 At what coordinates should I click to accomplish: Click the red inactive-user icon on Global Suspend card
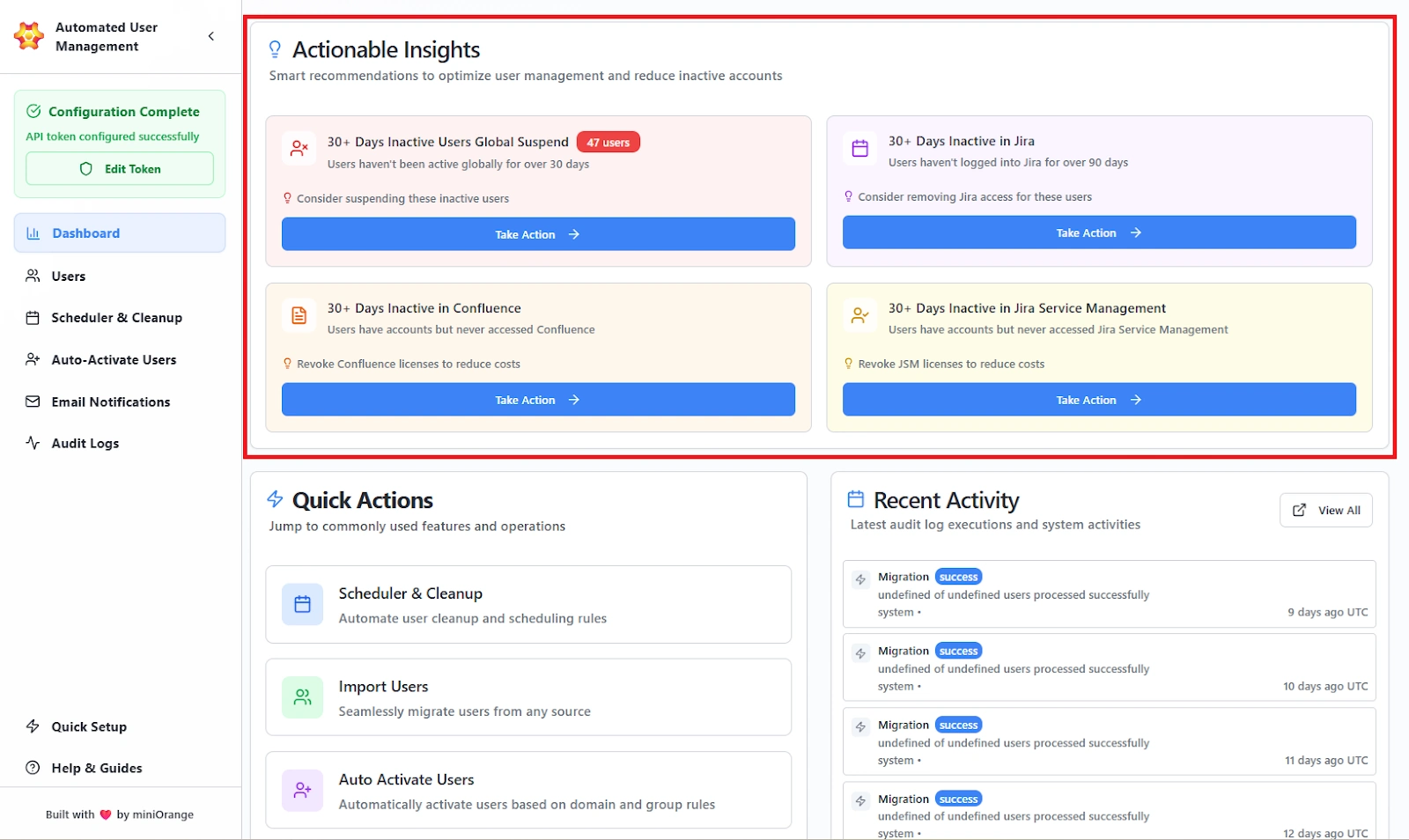(299, 149)
